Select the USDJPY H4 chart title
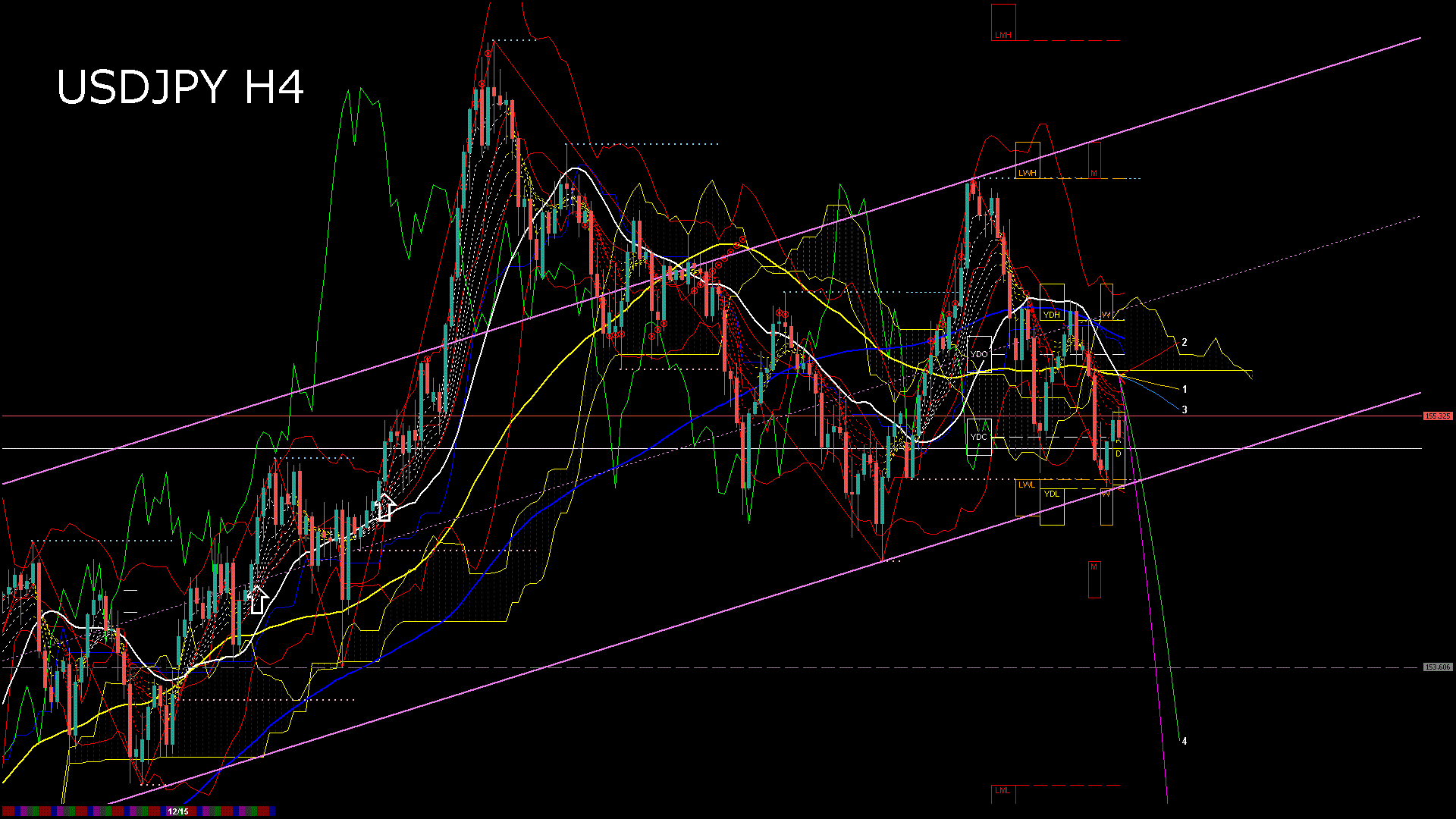1456x819 pixels. click(x=182, y=87)
